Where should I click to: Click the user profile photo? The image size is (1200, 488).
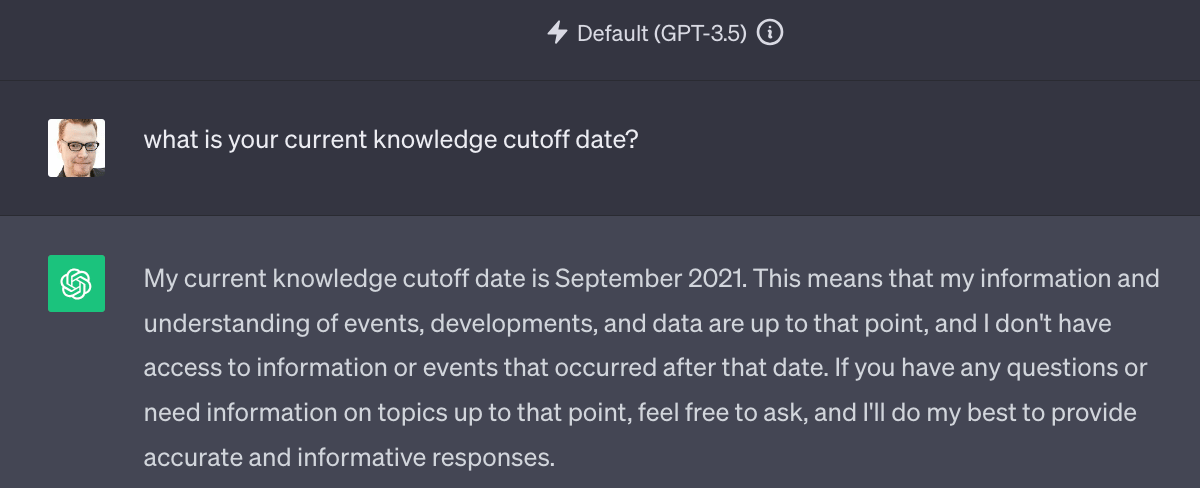click(x=76, y=148)
